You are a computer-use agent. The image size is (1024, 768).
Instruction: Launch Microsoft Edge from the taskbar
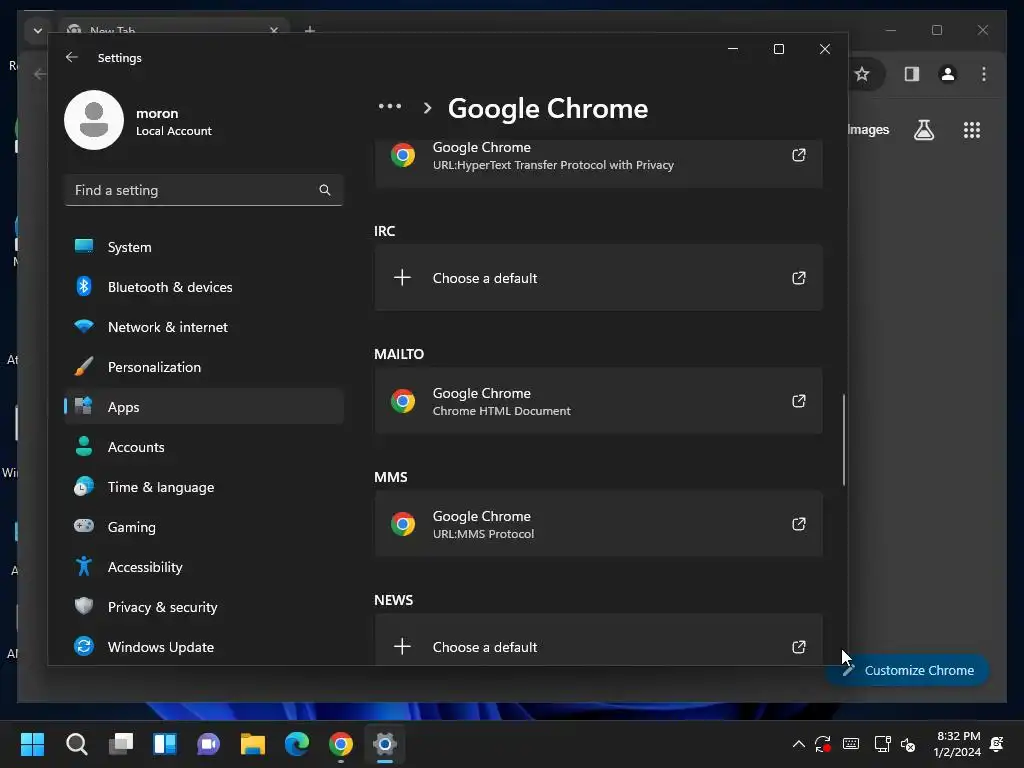297,744
